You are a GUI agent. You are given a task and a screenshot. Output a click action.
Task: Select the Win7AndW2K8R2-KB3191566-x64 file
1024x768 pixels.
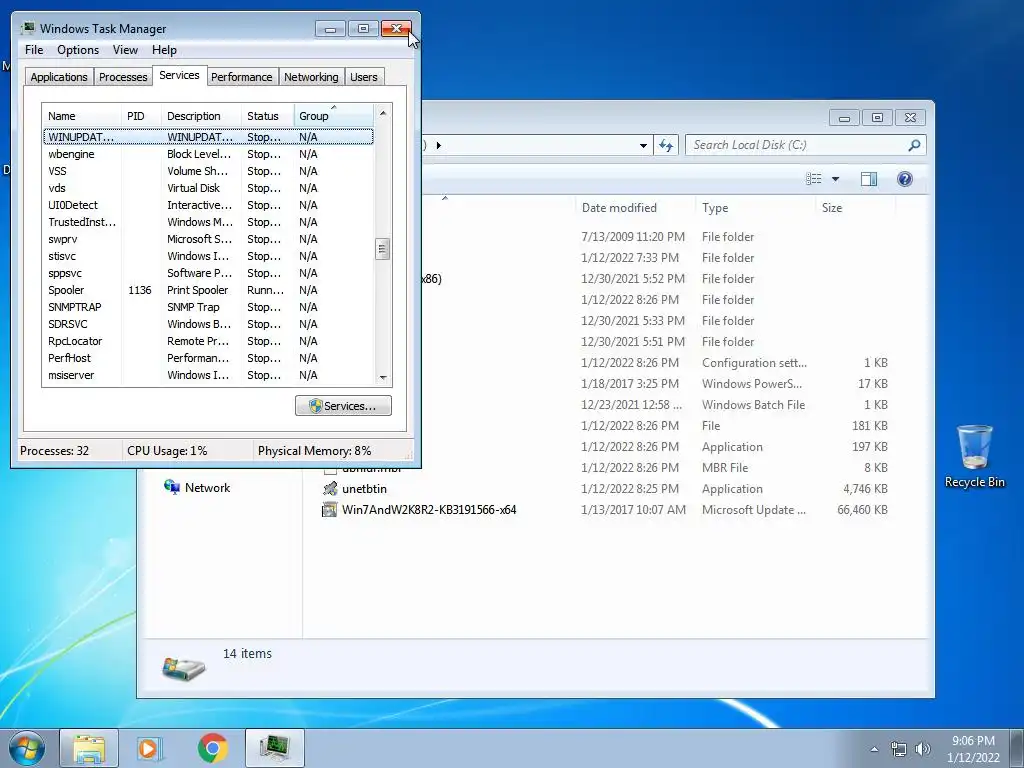coord(605,509)
